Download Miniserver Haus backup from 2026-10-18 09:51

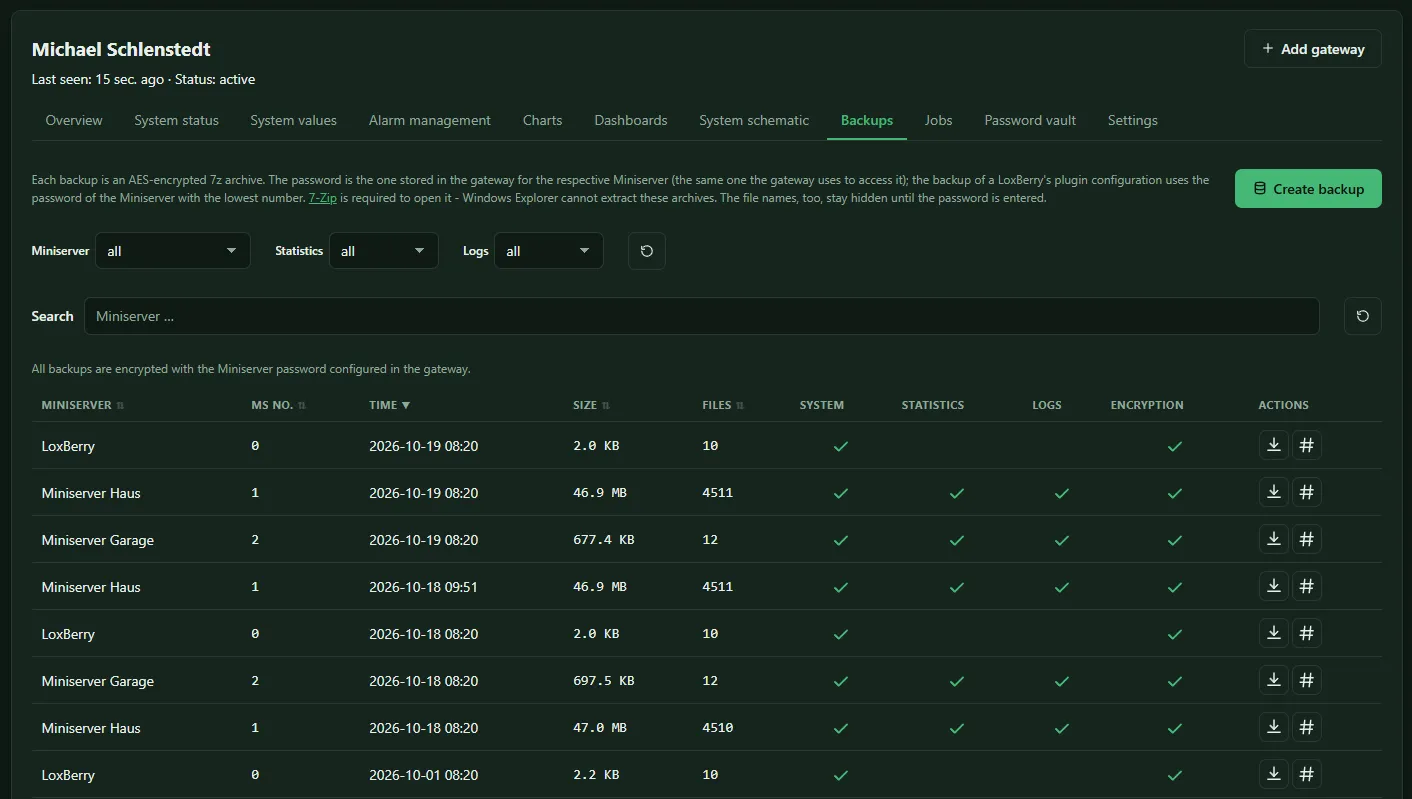point(1274,586)
